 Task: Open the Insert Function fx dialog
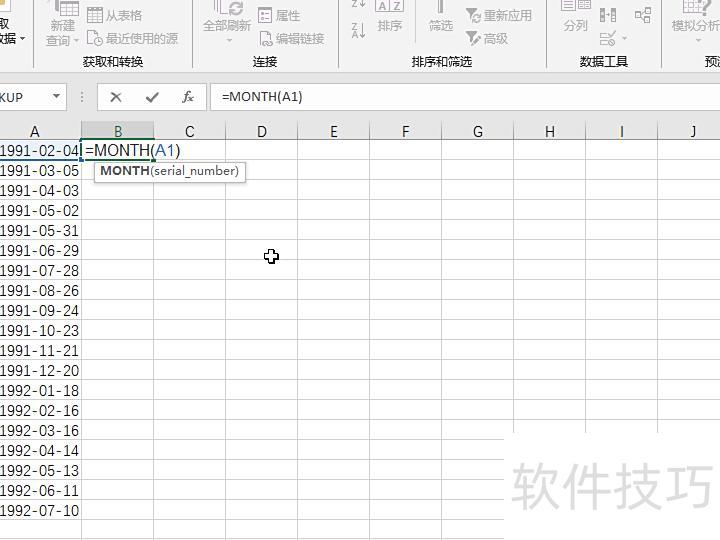tap(188, 97)
